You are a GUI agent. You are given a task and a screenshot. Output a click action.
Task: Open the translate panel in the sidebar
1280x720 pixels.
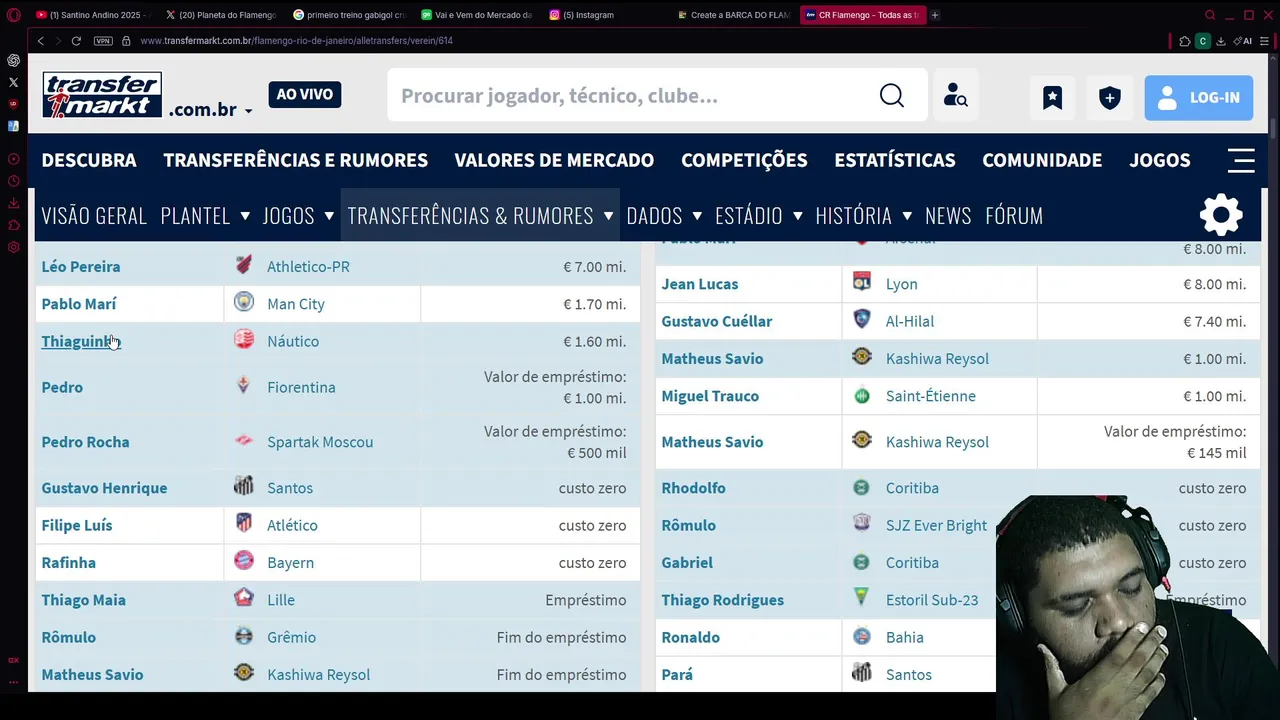[x=13, y=126]
